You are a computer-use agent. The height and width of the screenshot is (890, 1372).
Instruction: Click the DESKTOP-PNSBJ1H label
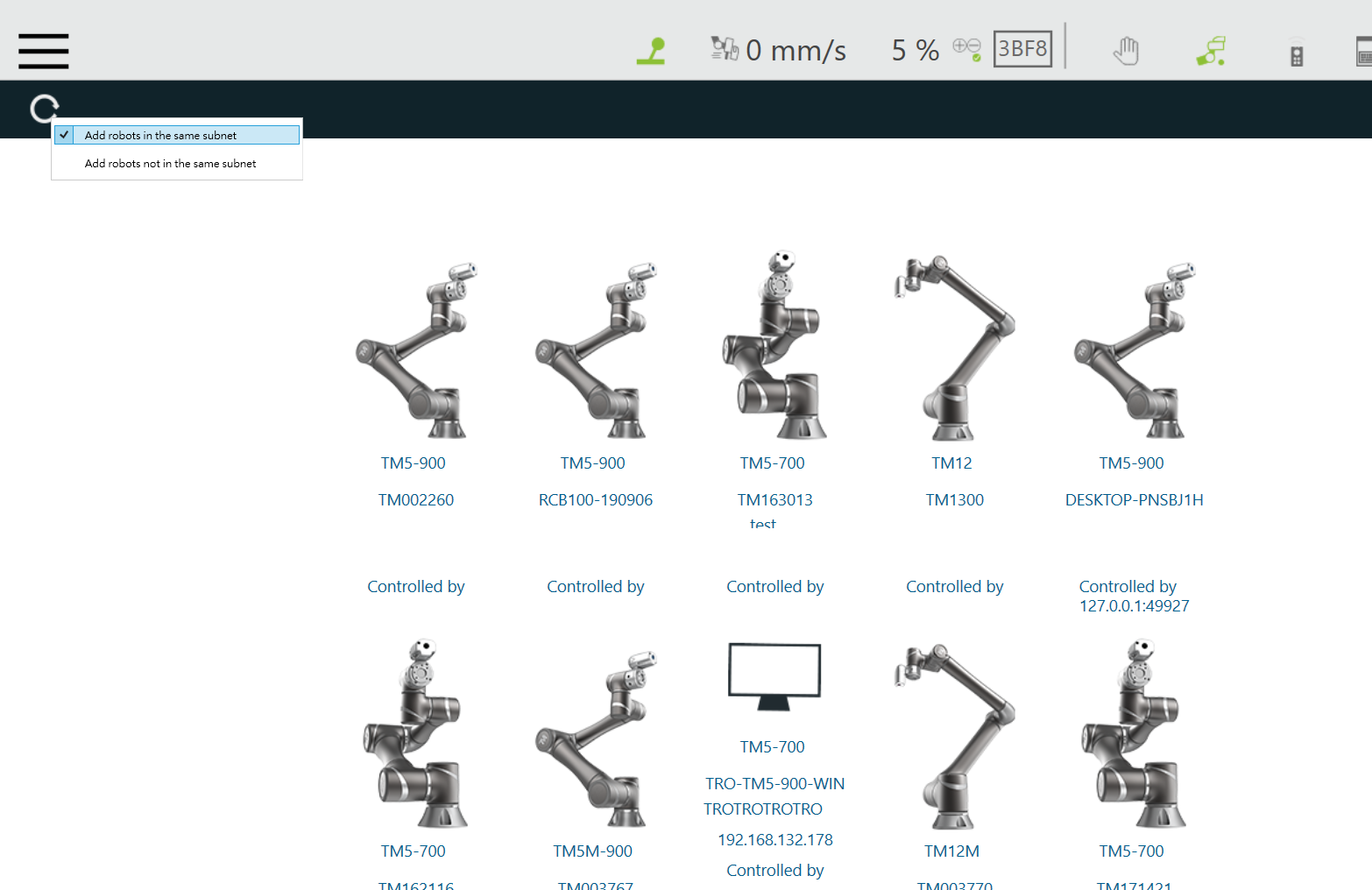(x=1135, y=500)
